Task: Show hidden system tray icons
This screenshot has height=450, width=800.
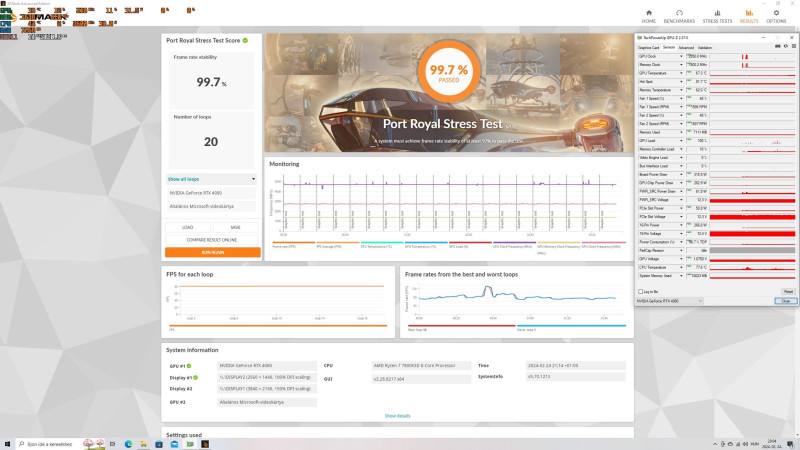Action: 715,444
